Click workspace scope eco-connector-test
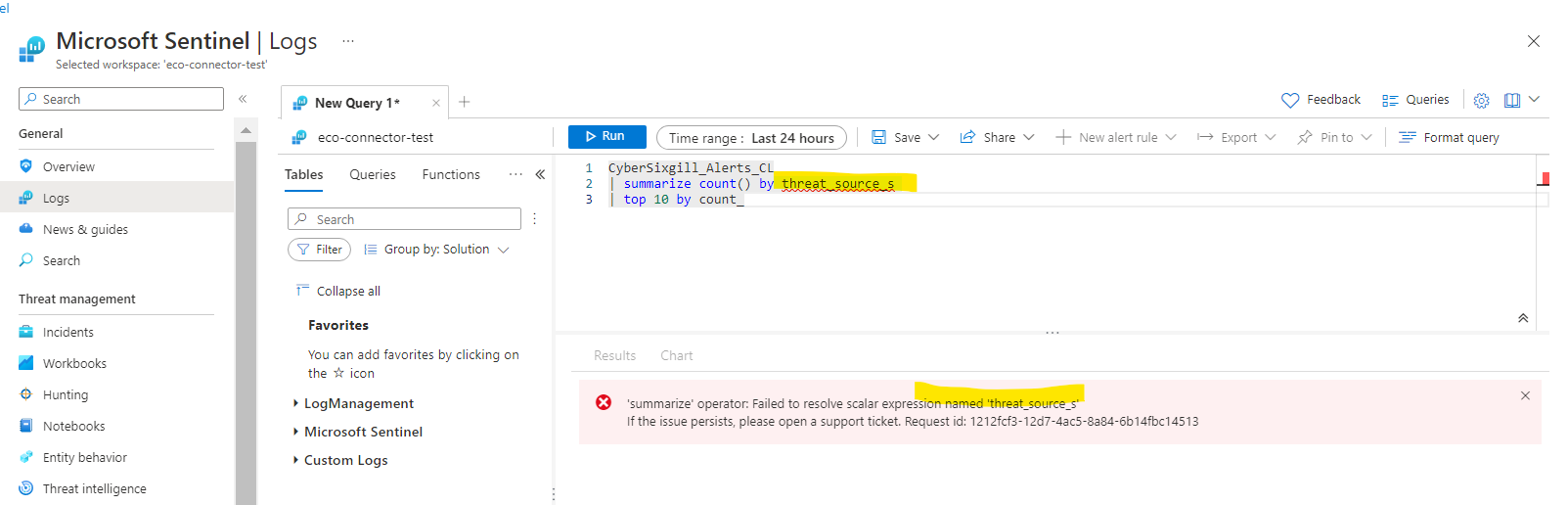 [376, 137]
